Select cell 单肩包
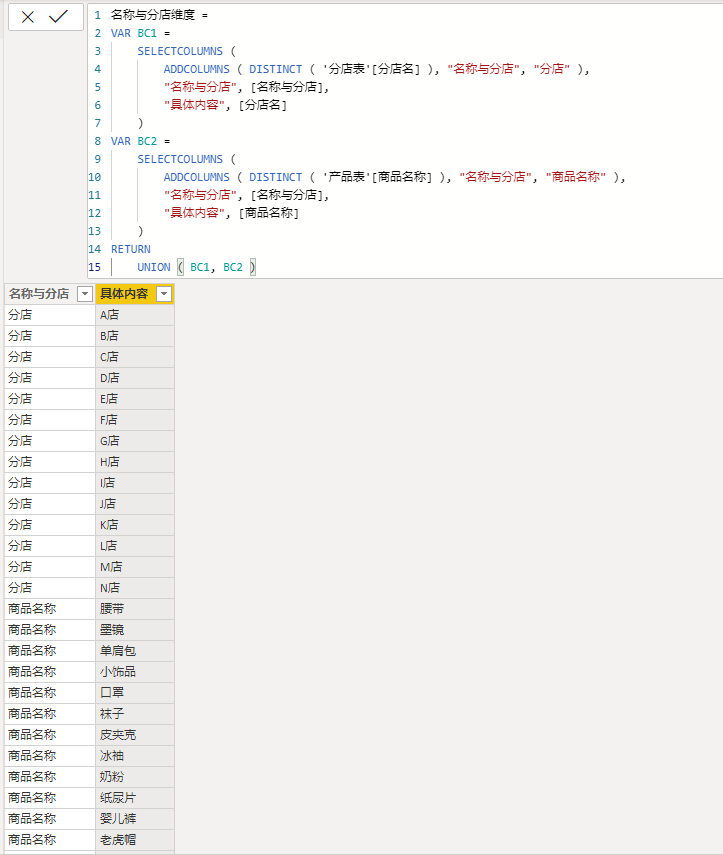Image resolution: width=723 pixels, height=855 pixels. point(135,651)
